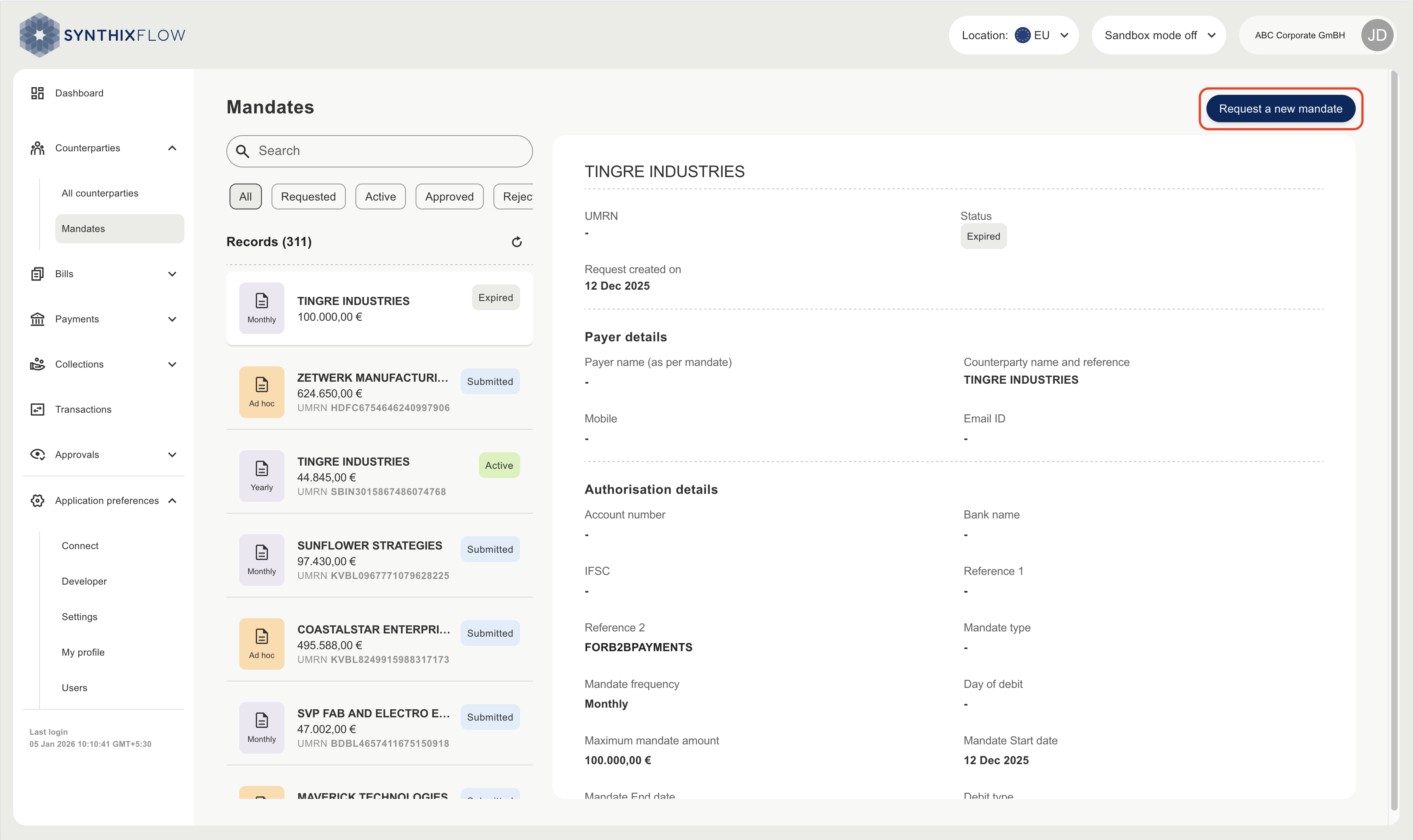Image resolution: width=1413 pixels, height=840 pixels.
Task: Open My profile page
Action: point(83,653)
